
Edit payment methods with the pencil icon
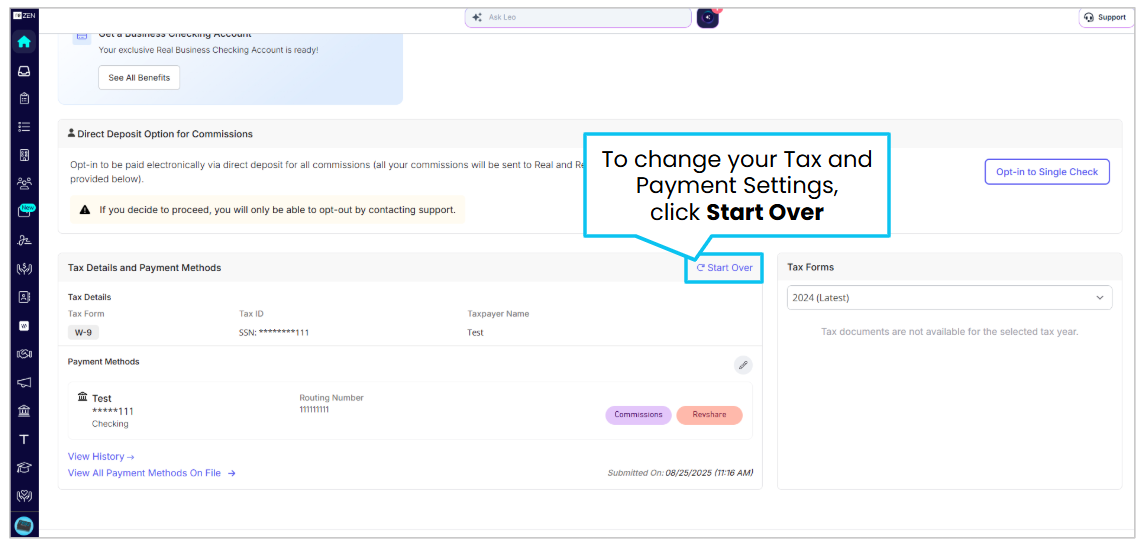click(x=742, y=365)
